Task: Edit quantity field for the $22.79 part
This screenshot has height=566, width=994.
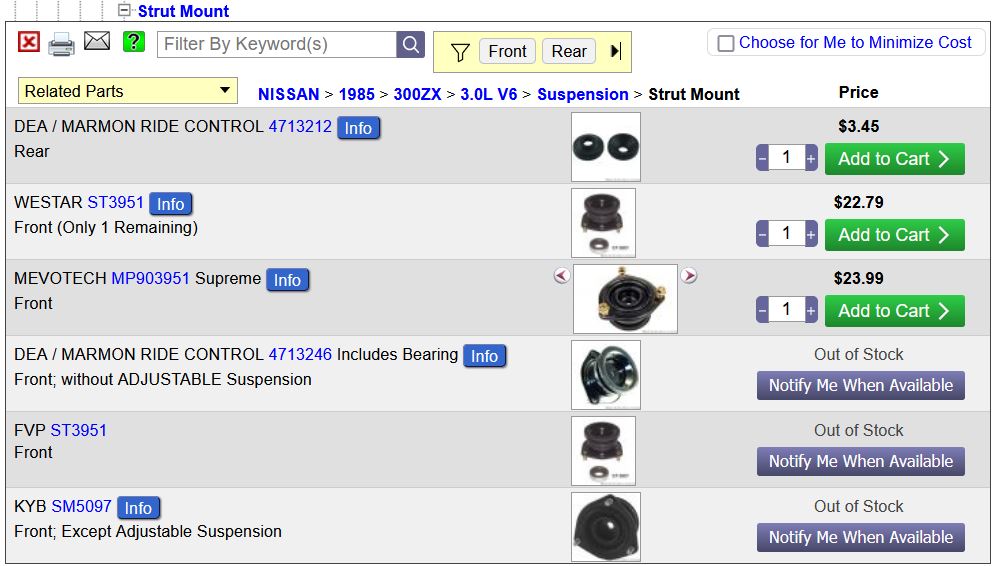Action: point(787,234)
